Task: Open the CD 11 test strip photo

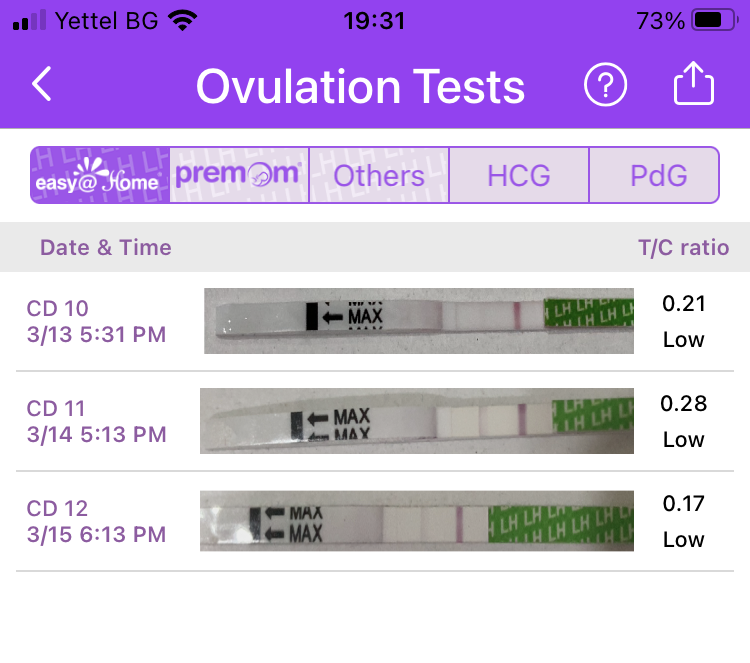Action: (x=417, y=421)
